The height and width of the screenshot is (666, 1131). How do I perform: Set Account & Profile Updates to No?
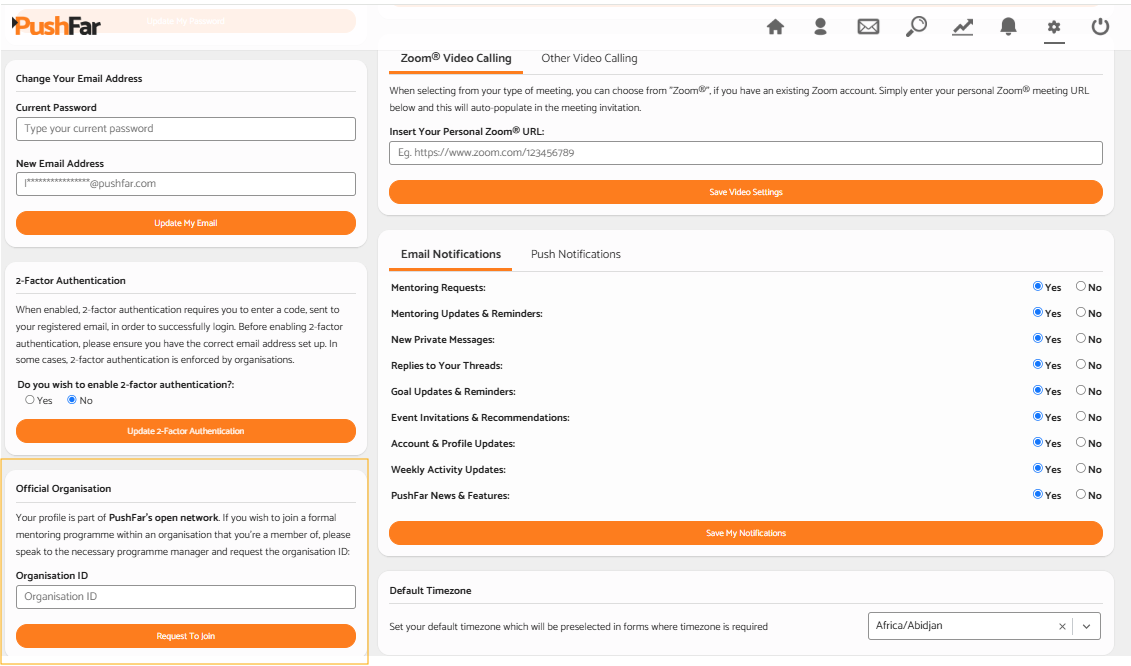pyautogui.click(x=1081, y=442)
